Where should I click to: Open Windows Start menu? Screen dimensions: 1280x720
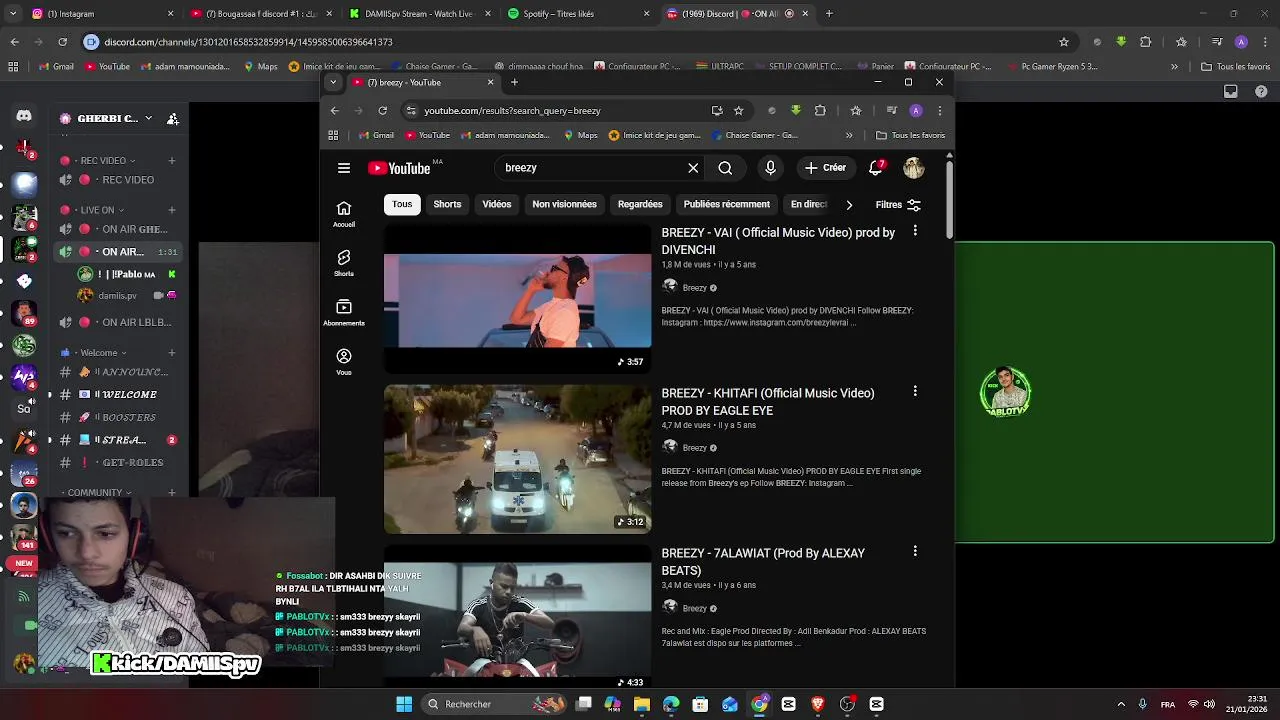pyautogui.click(x=404, y=704)
